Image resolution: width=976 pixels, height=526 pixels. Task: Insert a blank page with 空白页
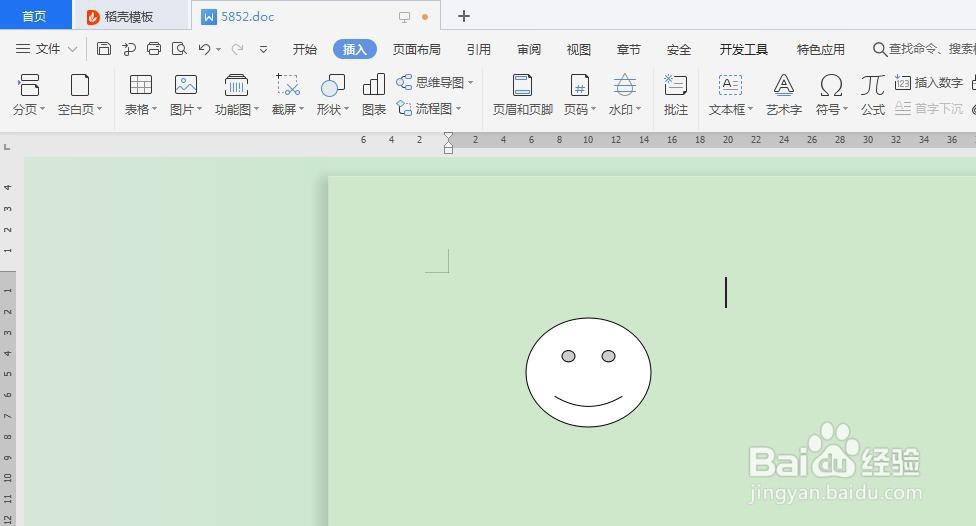(80, 94)
